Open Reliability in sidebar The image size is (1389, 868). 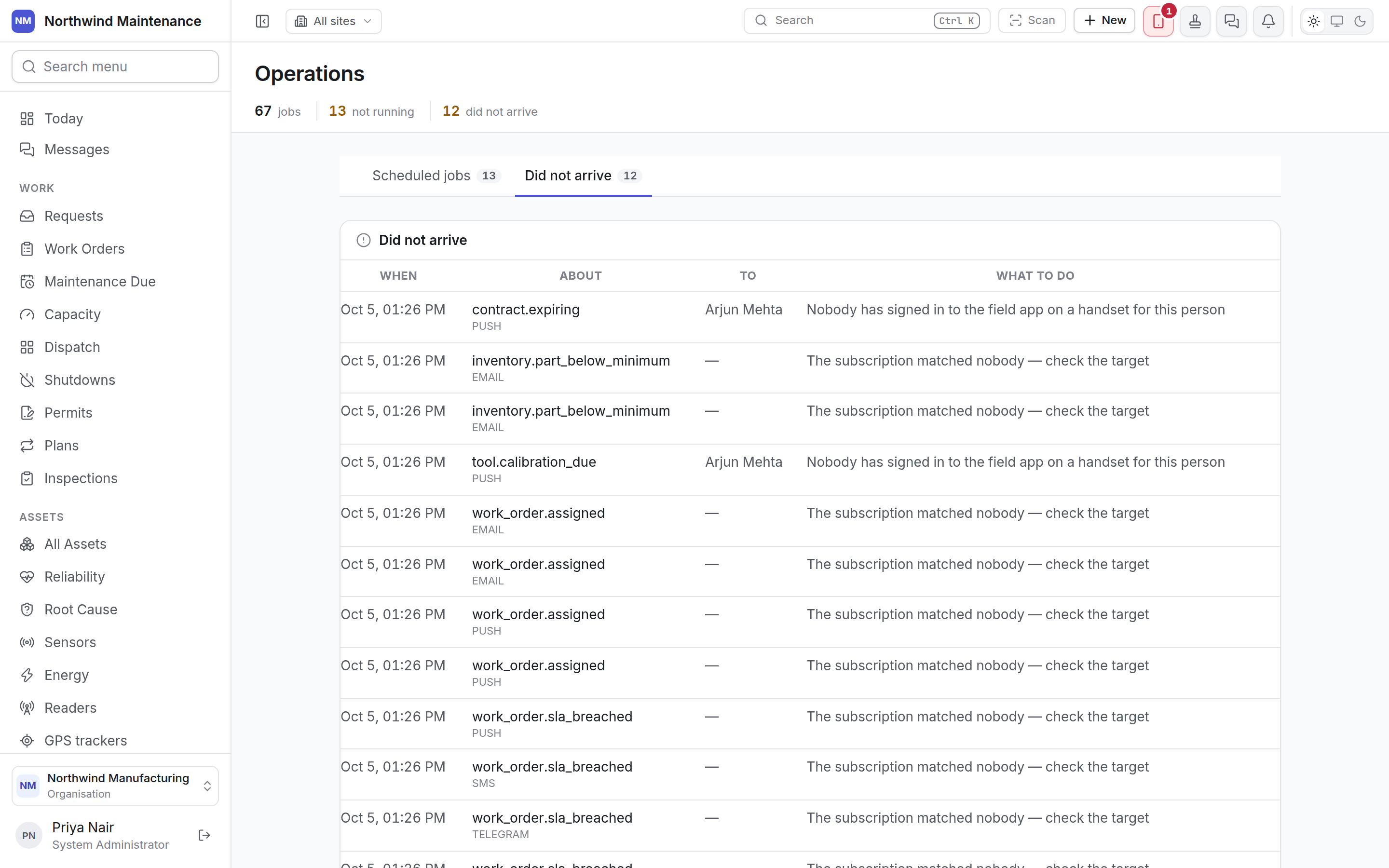tap(115, 576)
